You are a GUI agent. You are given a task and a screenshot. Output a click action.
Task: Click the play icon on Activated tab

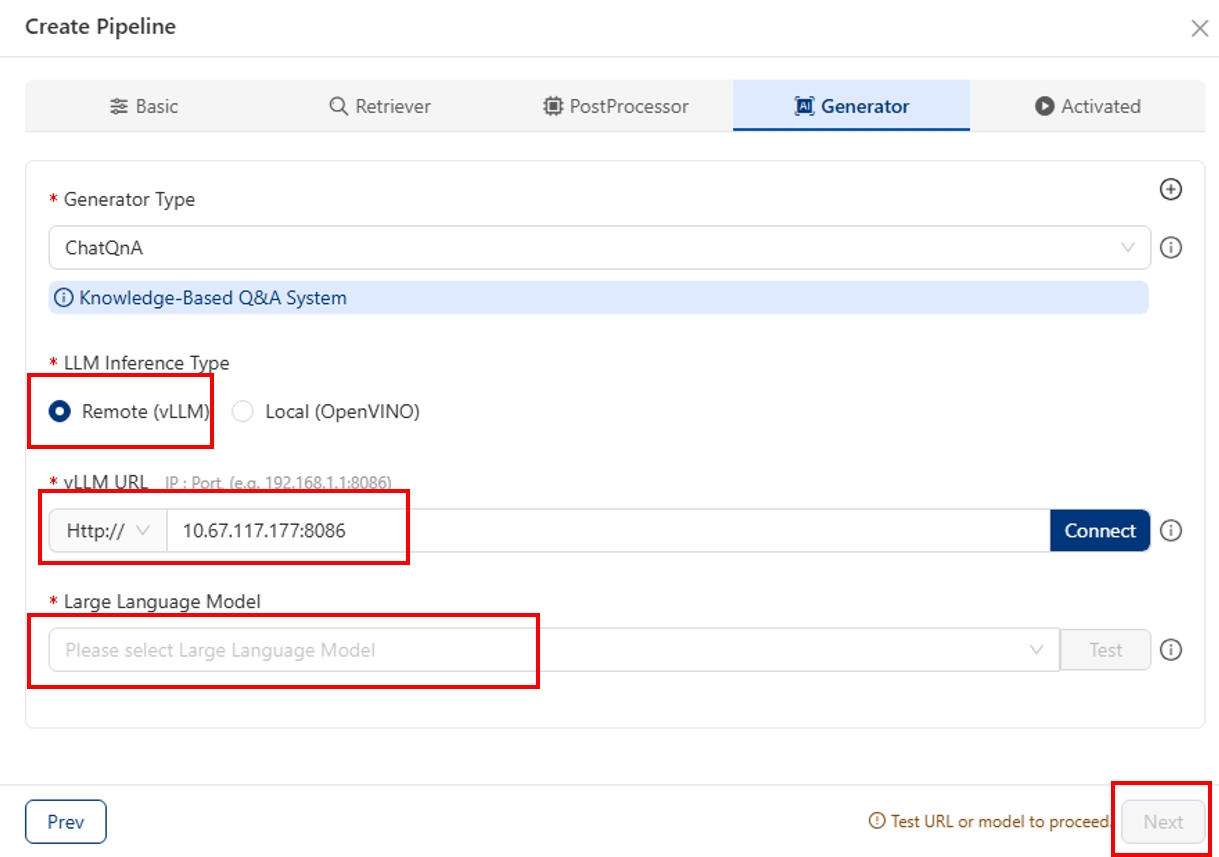[x=1044, y=106]
